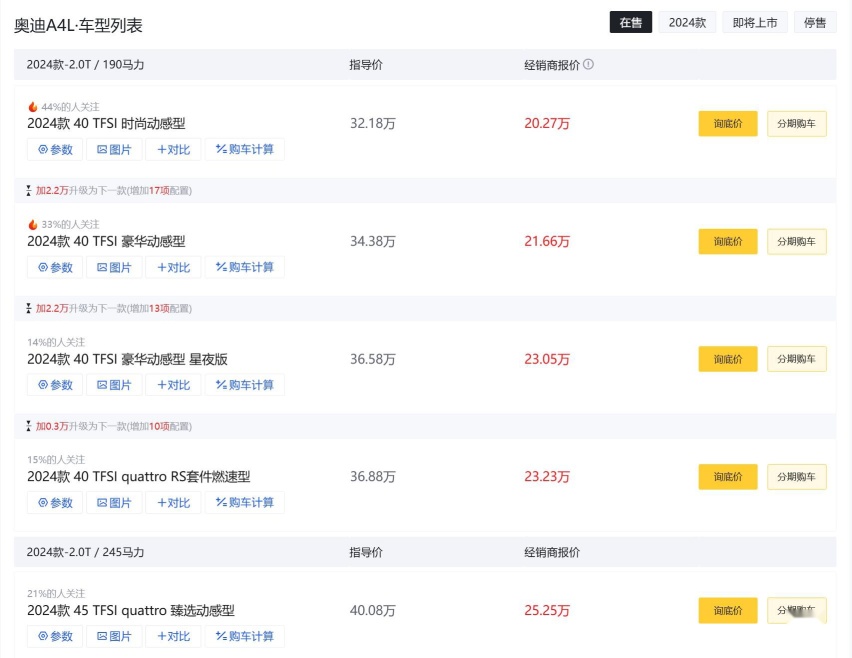Image resolution: width=852 pixels, height=658 pixels.
Task: Open the 45 TFSI quattro 臻选动感型 title
Action: pos(130,610)
